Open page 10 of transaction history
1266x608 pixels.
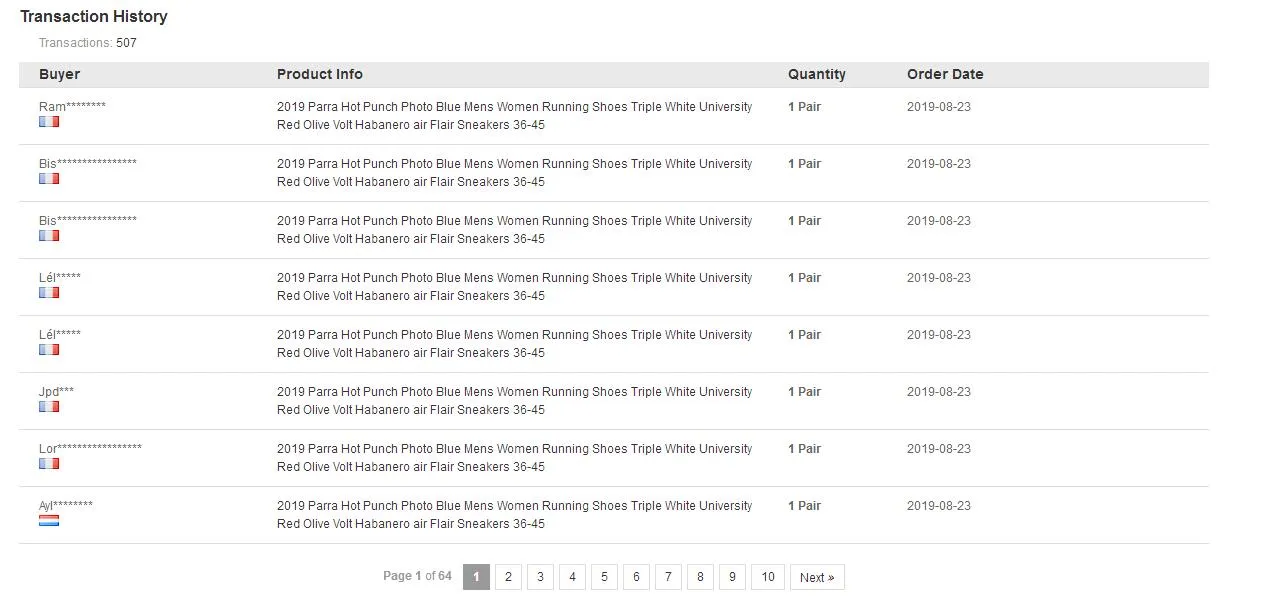coord(768,577)
